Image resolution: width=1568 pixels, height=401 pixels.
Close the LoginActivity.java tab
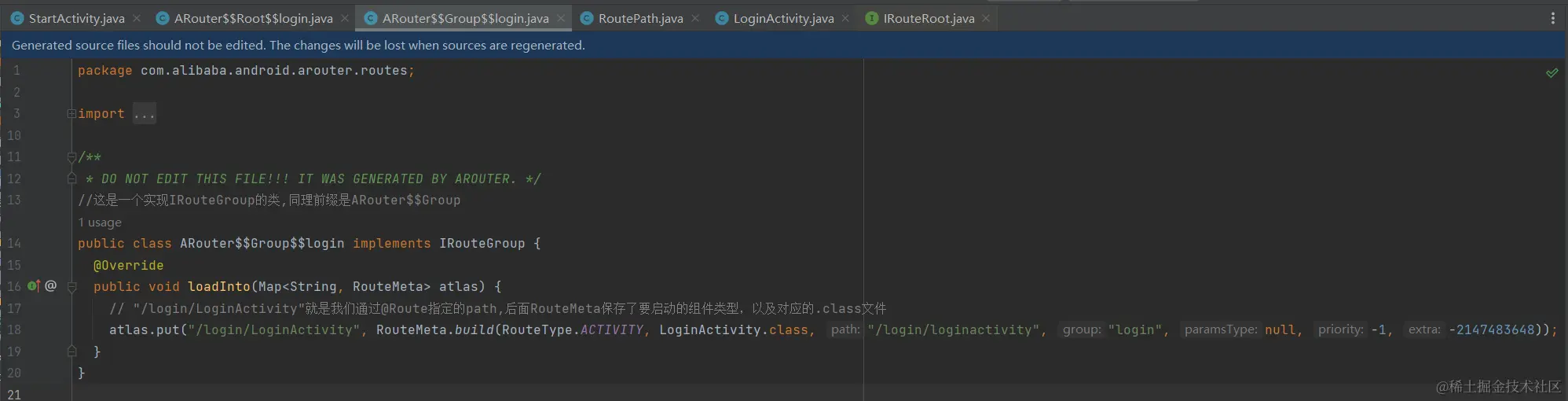point(845,18)
